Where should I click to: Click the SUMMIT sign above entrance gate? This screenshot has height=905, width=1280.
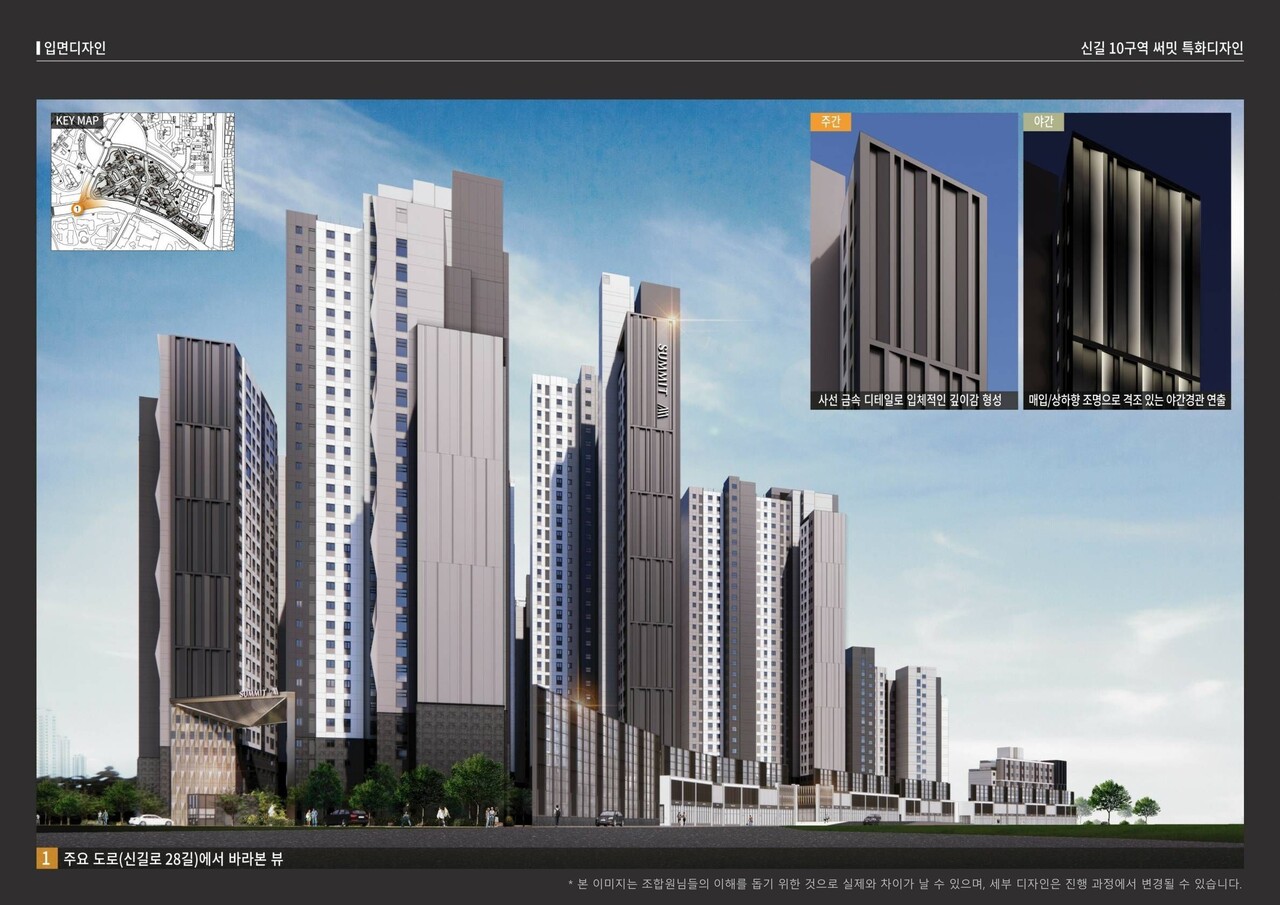(x=256, y=692)
